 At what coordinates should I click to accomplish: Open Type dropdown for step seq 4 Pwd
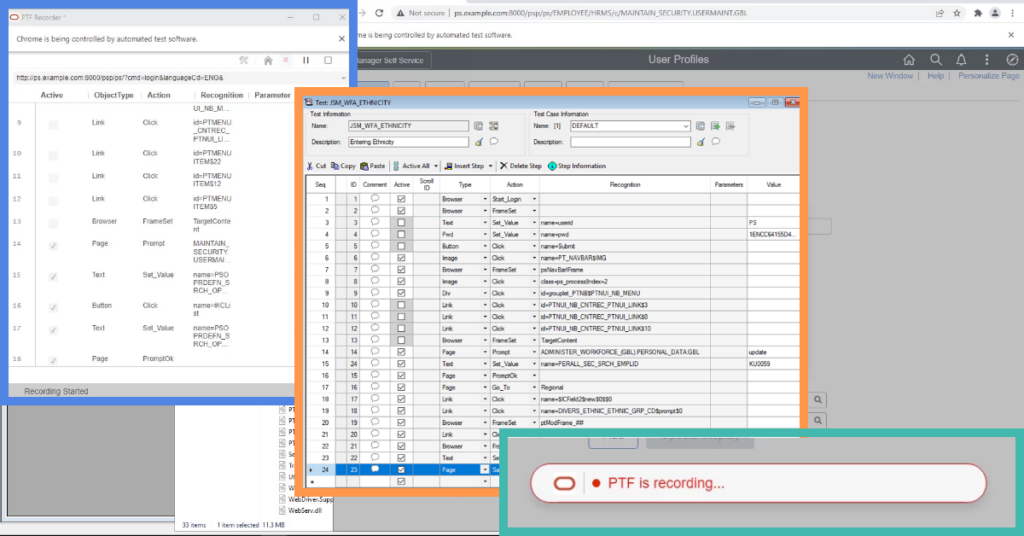(485, 234)
